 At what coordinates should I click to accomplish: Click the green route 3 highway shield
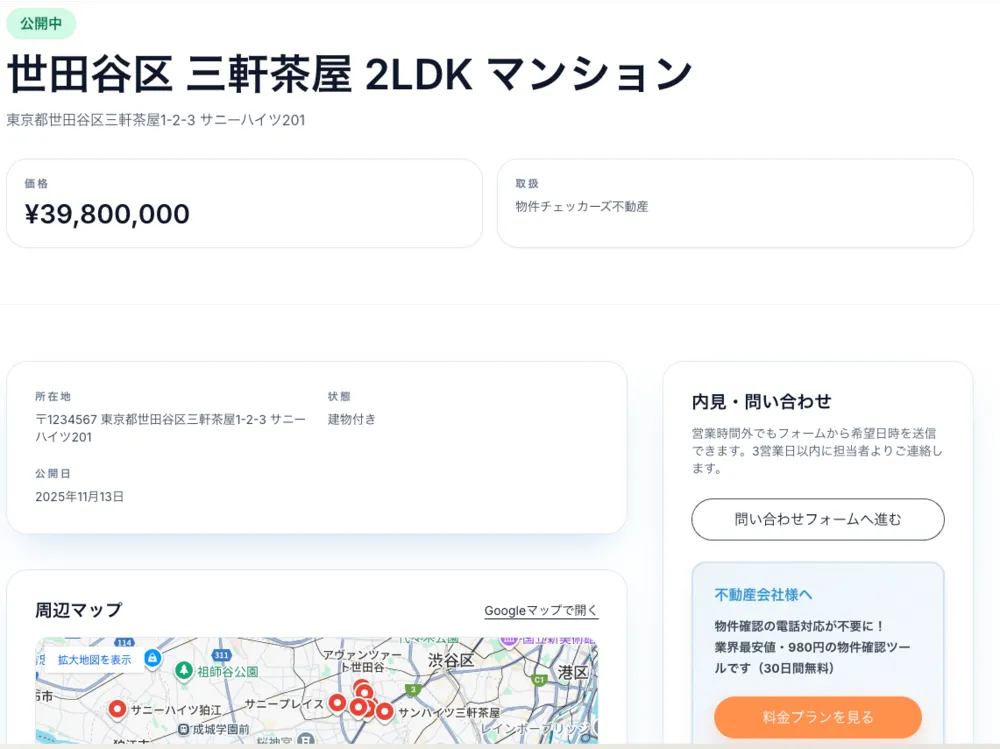[413, 689]
